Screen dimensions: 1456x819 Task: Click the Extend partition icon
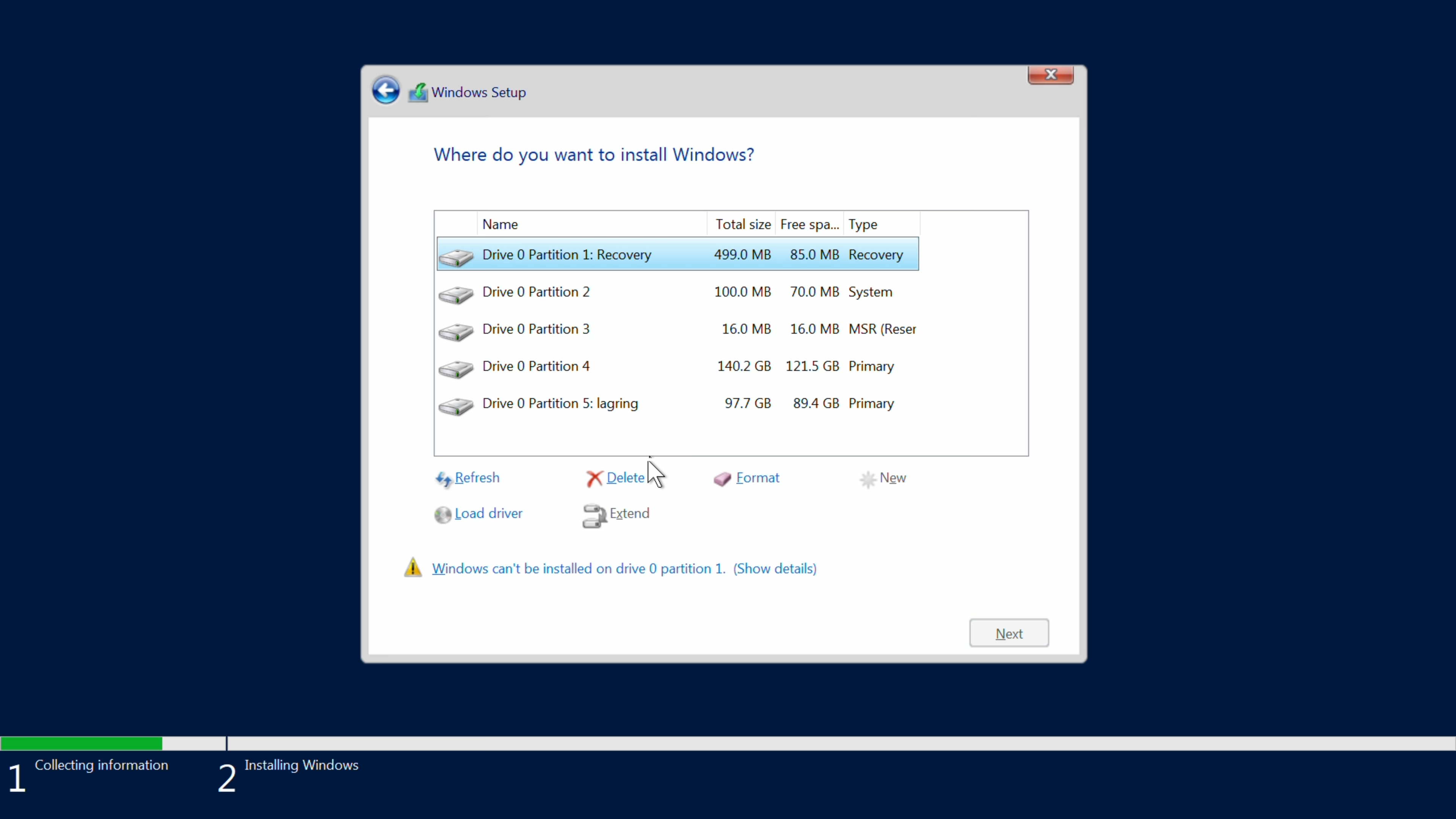pyautogui.click(x=595, y=516)
